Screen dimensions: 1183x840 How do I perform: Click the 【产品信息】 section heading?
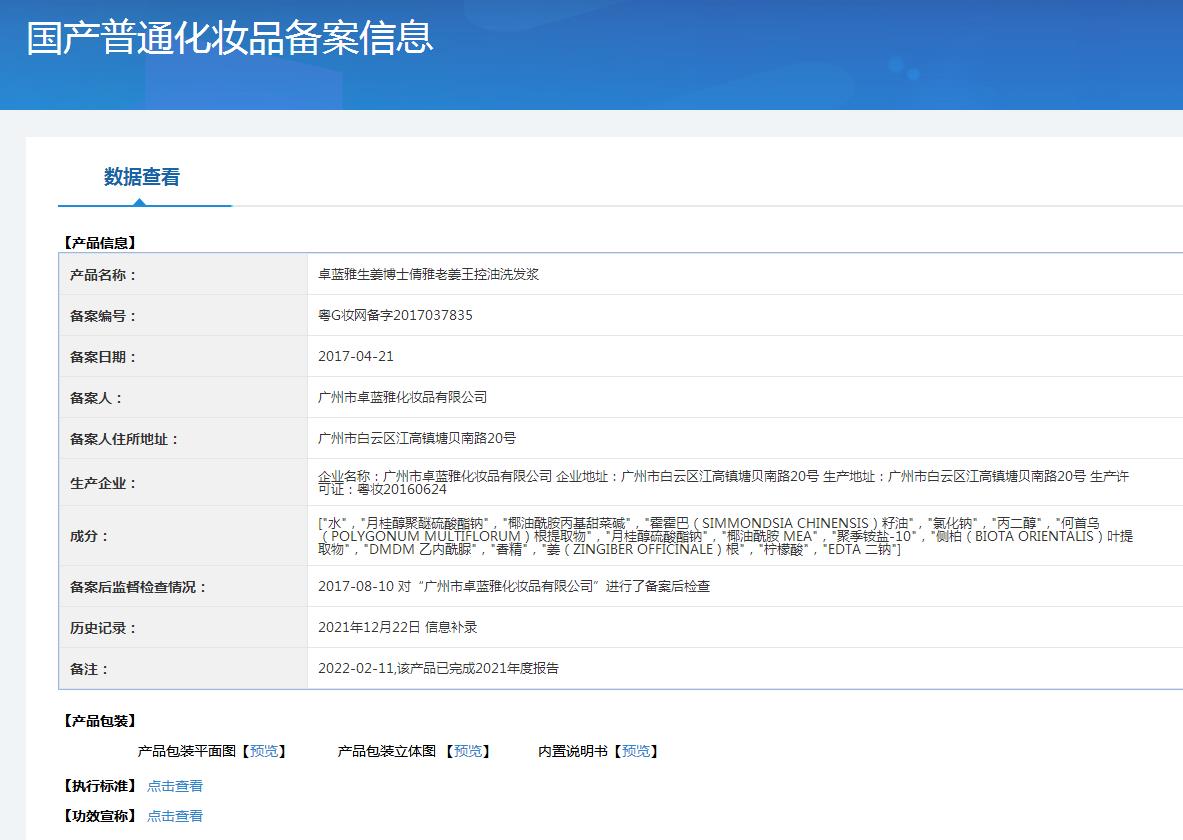click(x=99, y=242)
